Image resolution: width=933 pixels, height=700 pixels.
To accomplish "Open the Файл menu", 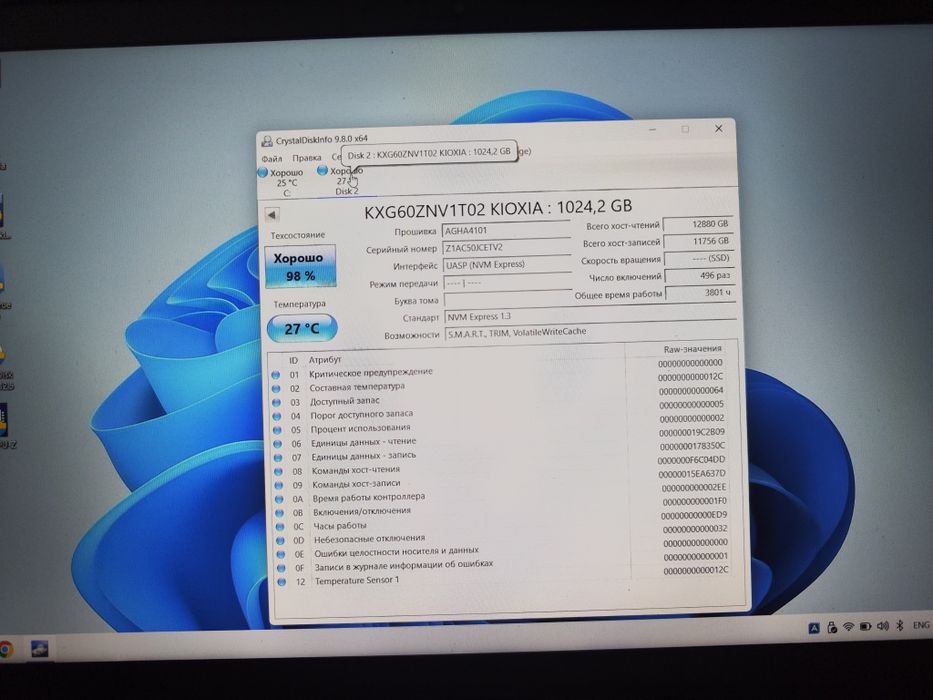I will pyautogui.click(x=272, y=158).
